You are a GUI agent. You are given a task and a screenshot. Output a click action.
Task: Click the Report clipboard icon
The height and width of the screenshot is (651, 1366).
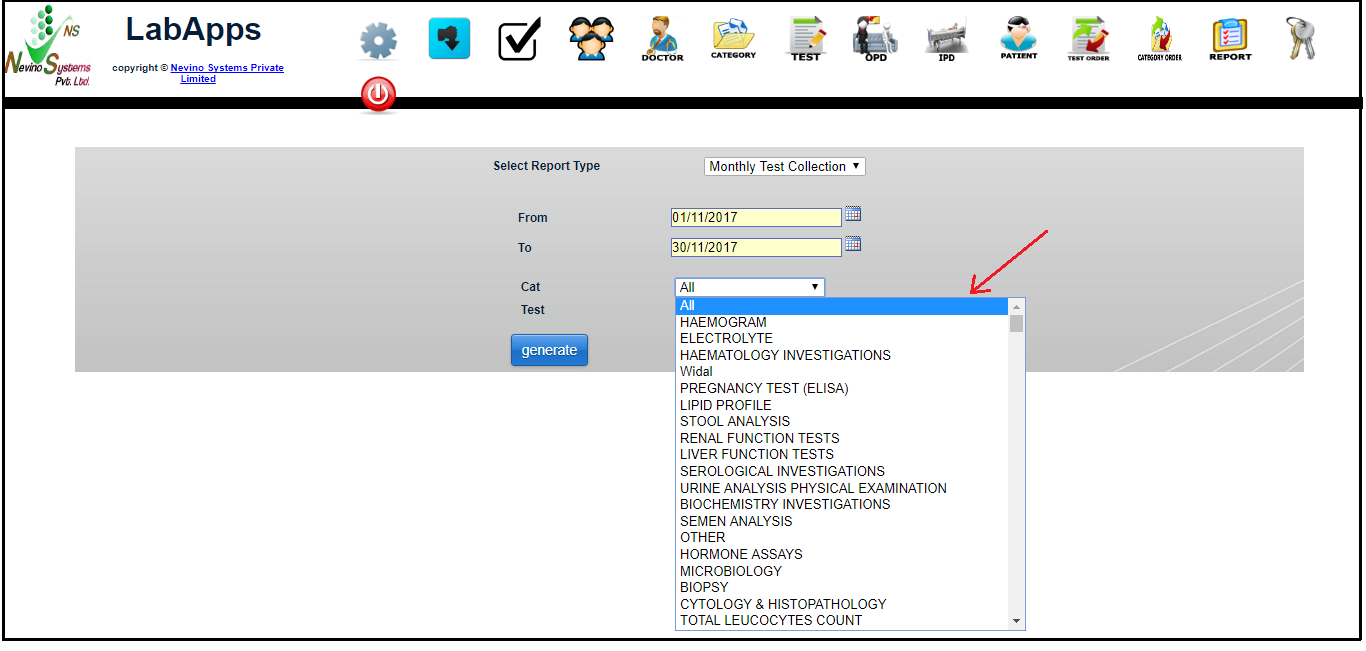coord(1230,39)
